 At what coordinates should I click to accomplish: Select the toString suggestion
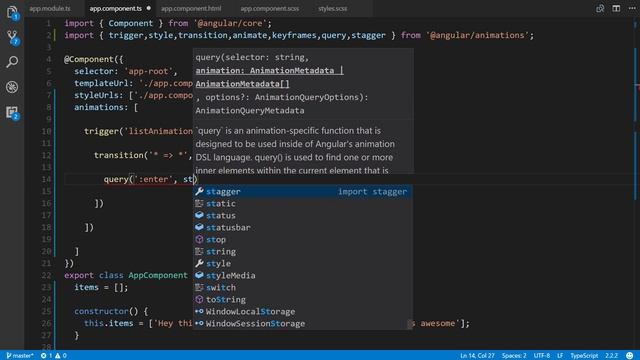(302, 300)
